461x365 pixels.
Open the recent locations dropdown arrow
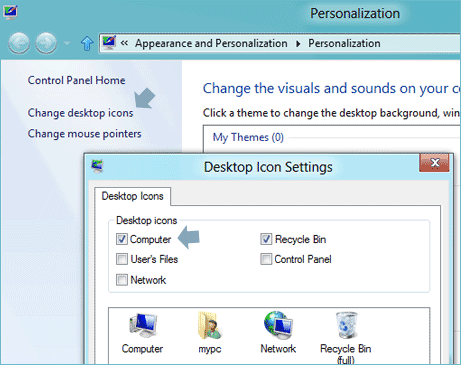coord(67,43)
